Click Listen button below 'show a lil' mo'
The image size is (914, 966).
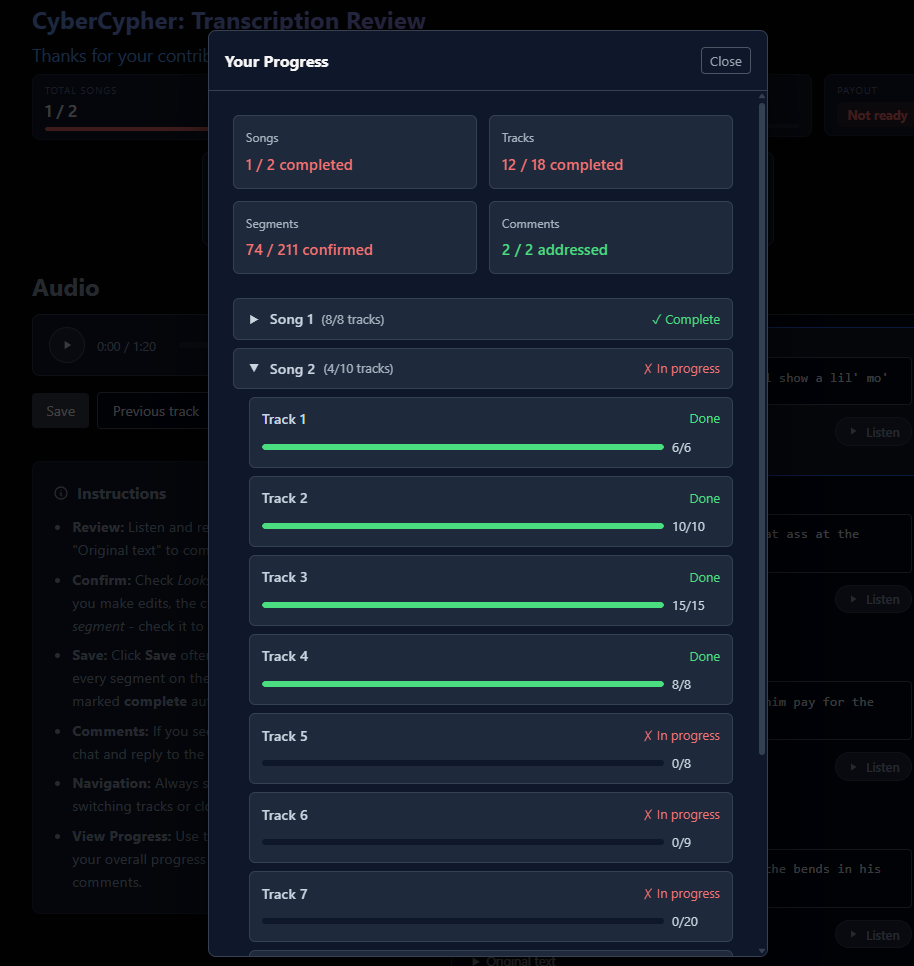coord(874,432)
